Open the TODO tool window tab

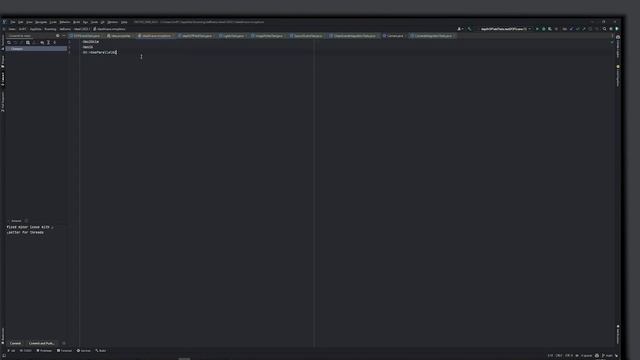tap(26, 351)
